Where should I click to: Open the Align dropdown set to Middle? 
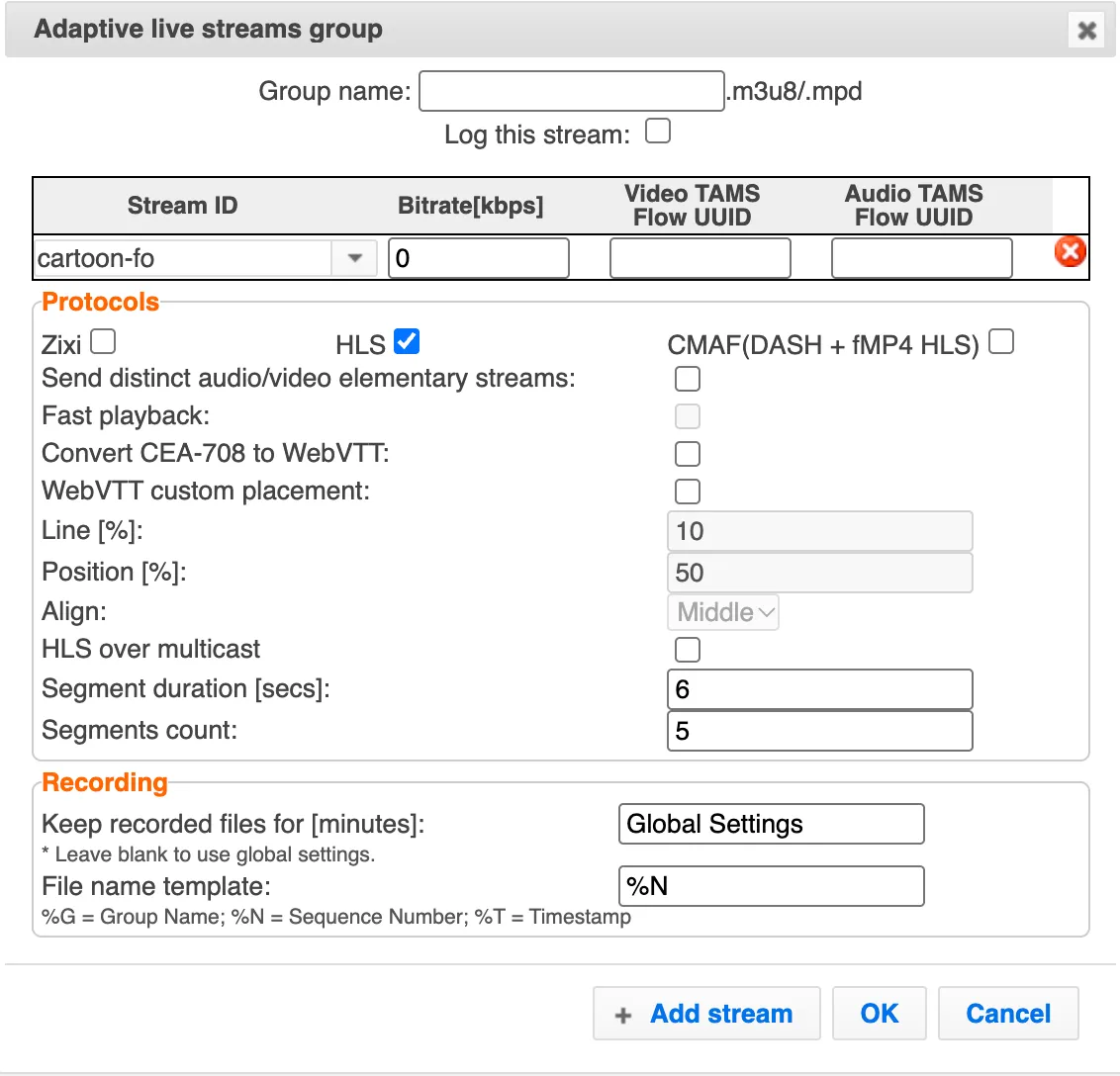tap(723, 612)
